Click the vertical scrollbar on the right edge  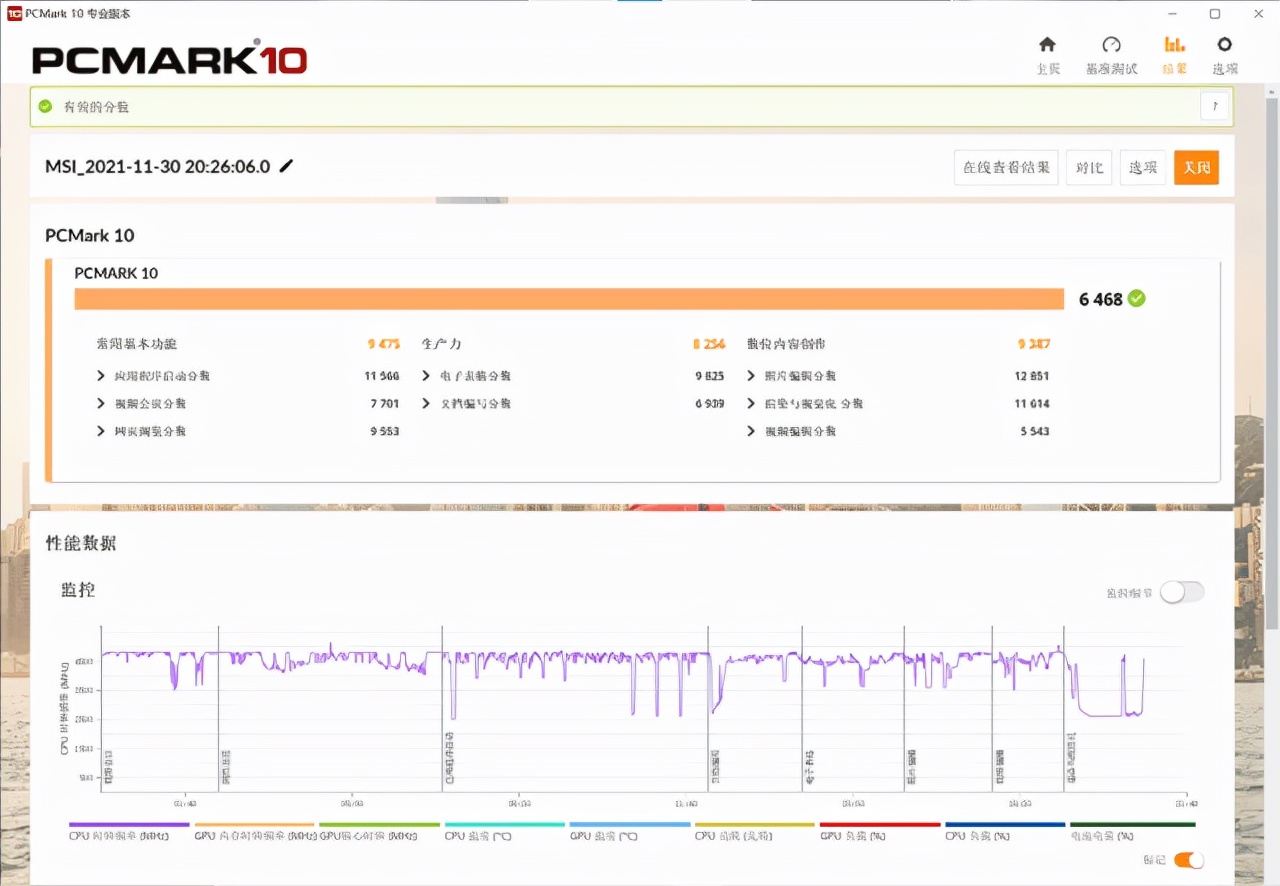[1271, 360]
